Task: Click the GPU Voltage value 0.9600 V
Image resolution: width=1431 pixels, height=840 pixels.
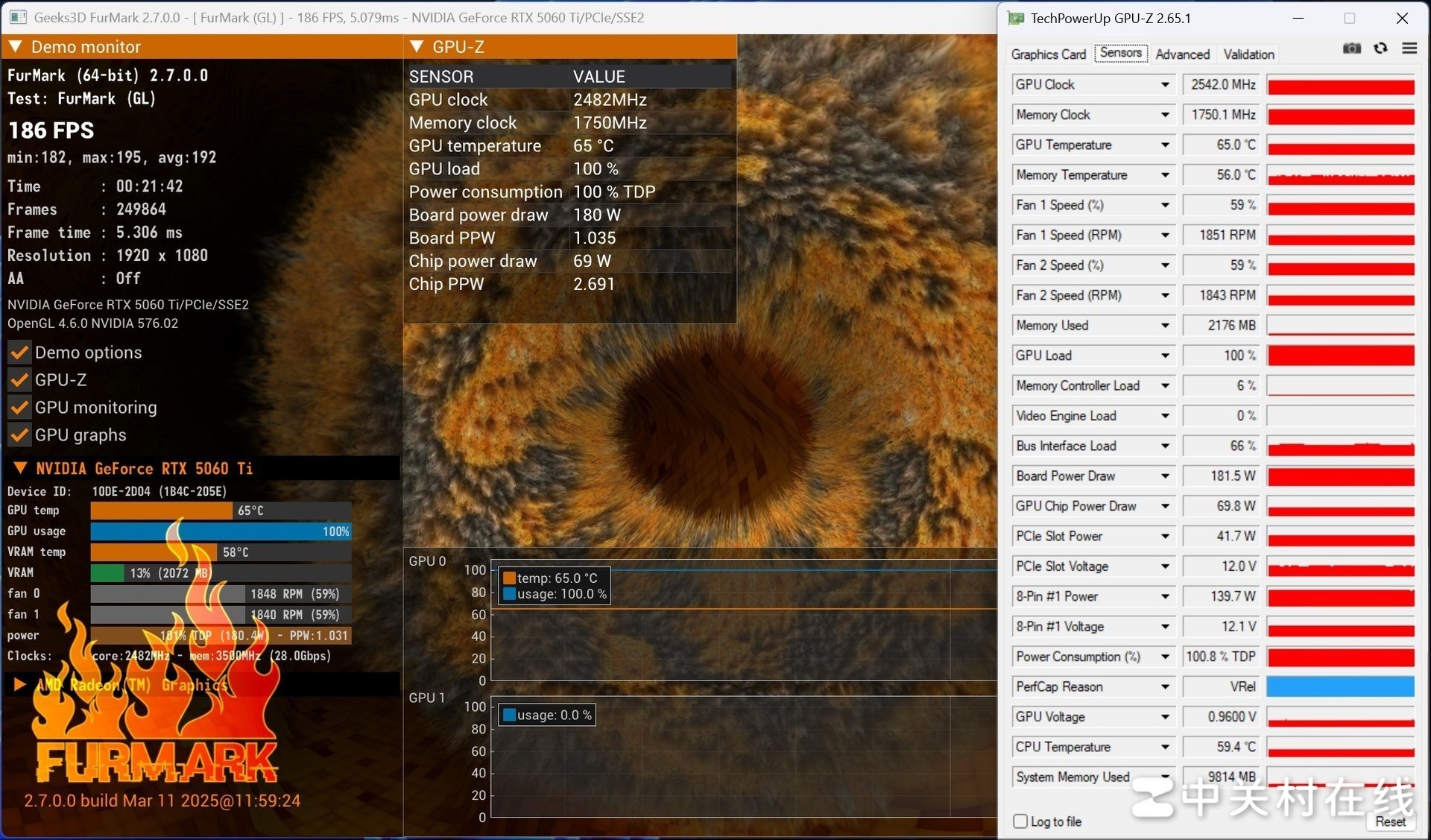Action: tap(1221, 717)
